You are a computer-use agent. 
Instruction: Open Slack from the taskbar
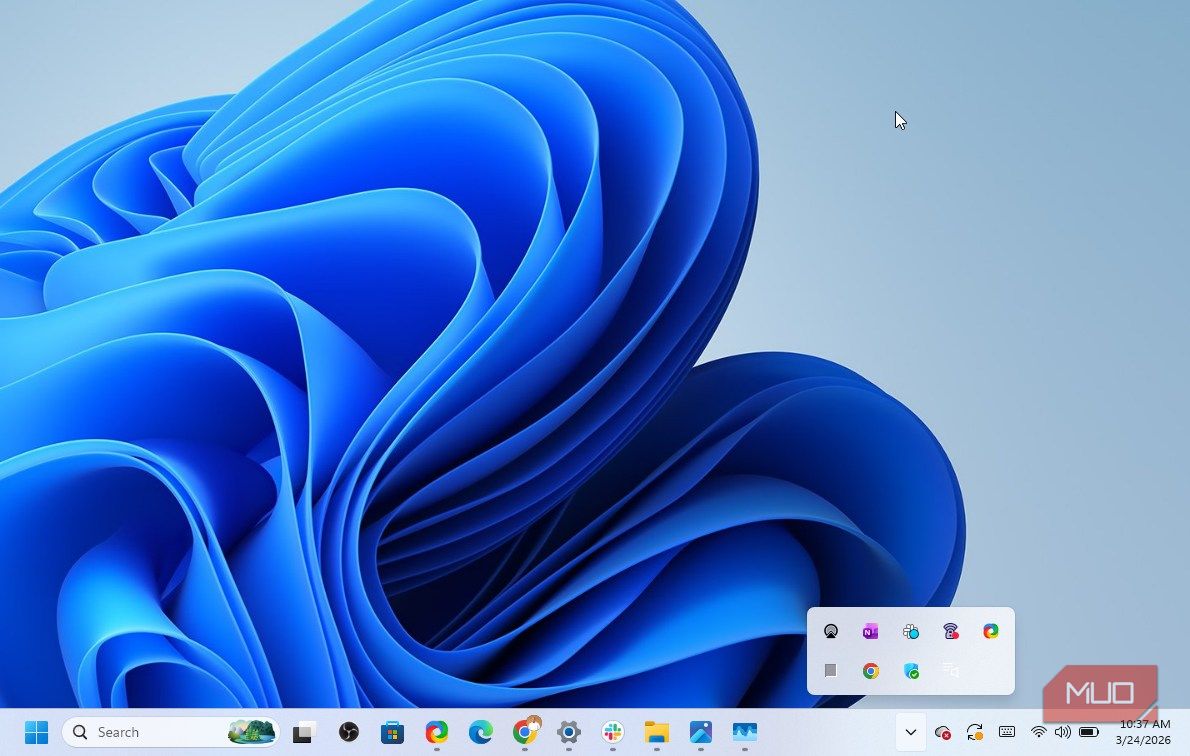click(612, 732)
